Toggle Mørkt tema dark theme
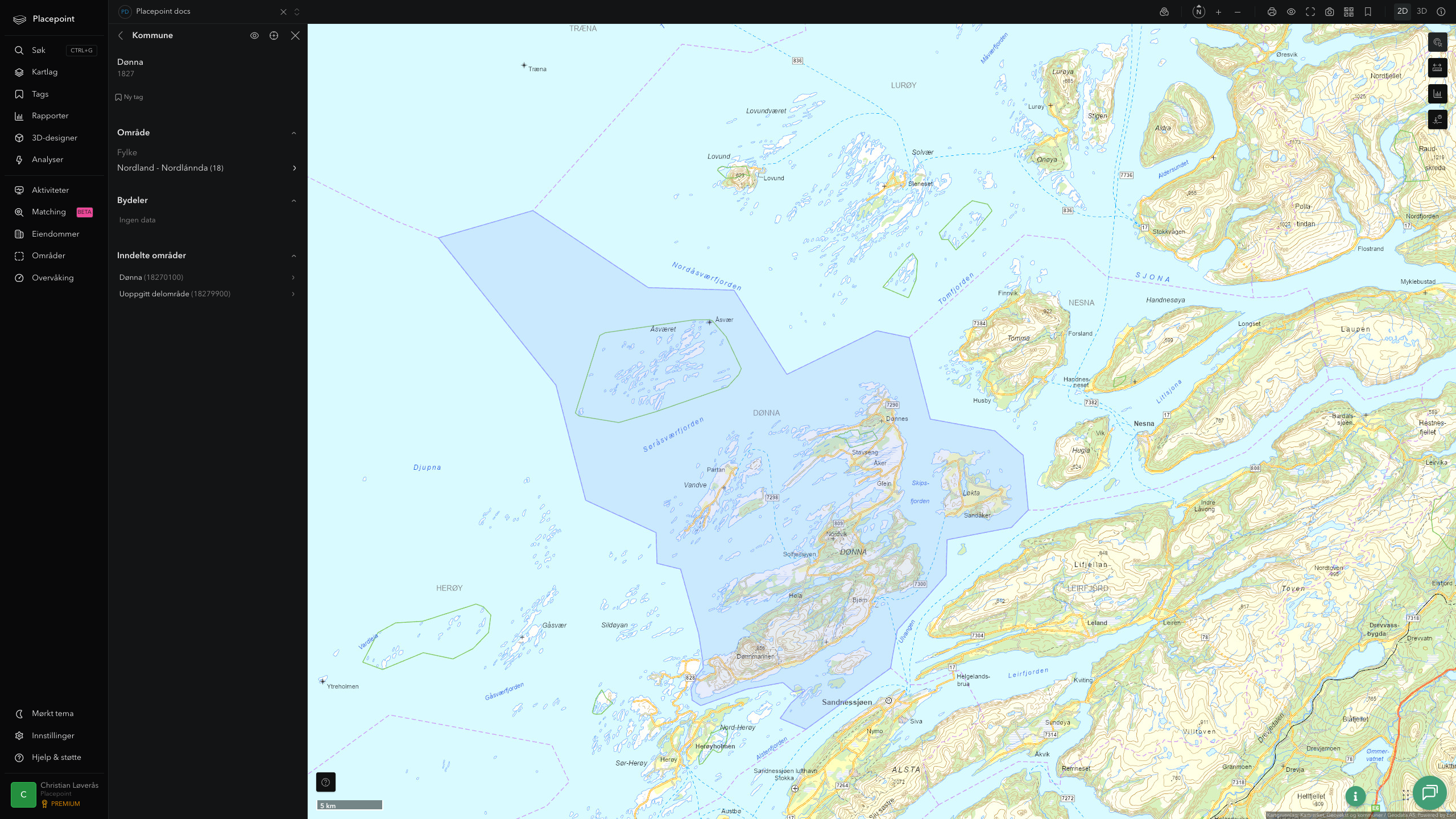 (x=54, y=714)
